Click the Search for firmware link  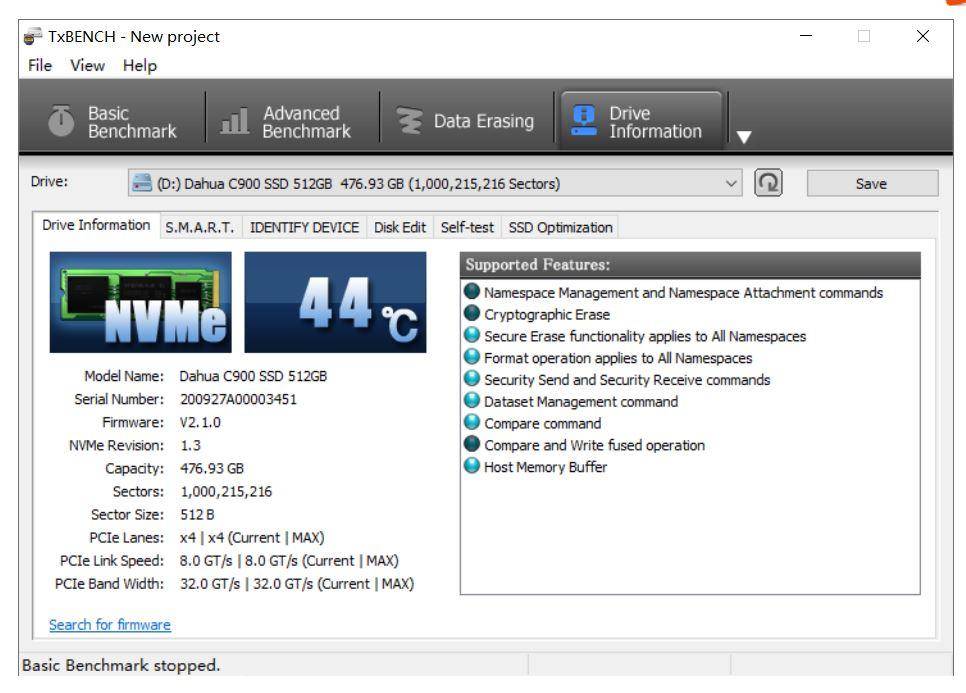pyautogui.click(x=110, y=625)
